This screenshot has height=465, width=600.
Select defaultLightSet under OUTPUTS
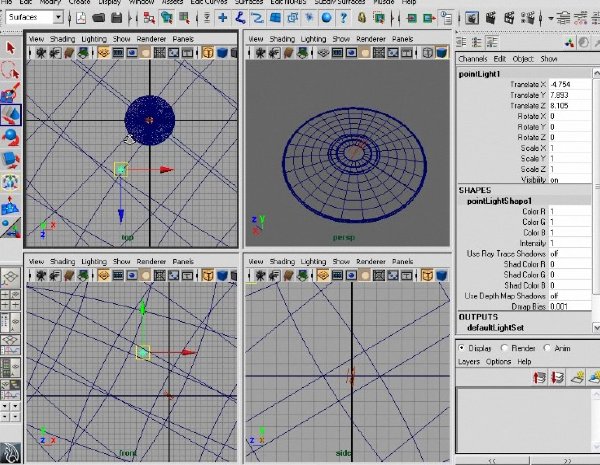pos(496,328)
